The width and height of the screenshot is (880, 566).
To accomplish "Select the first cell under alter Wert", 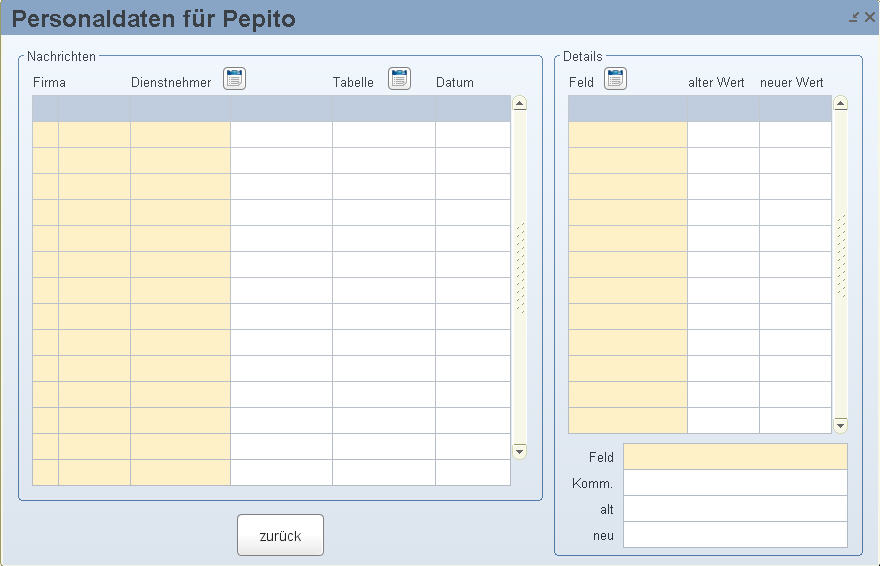I will point(723,135).
